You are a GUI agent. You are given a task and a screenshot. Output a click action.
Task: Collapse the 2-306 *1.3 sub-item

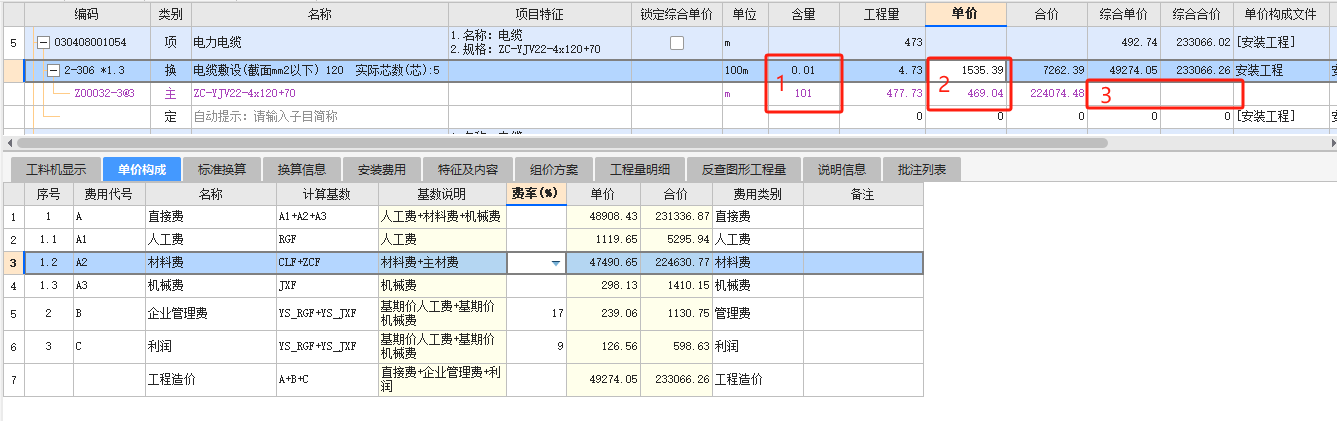(55, 71)
